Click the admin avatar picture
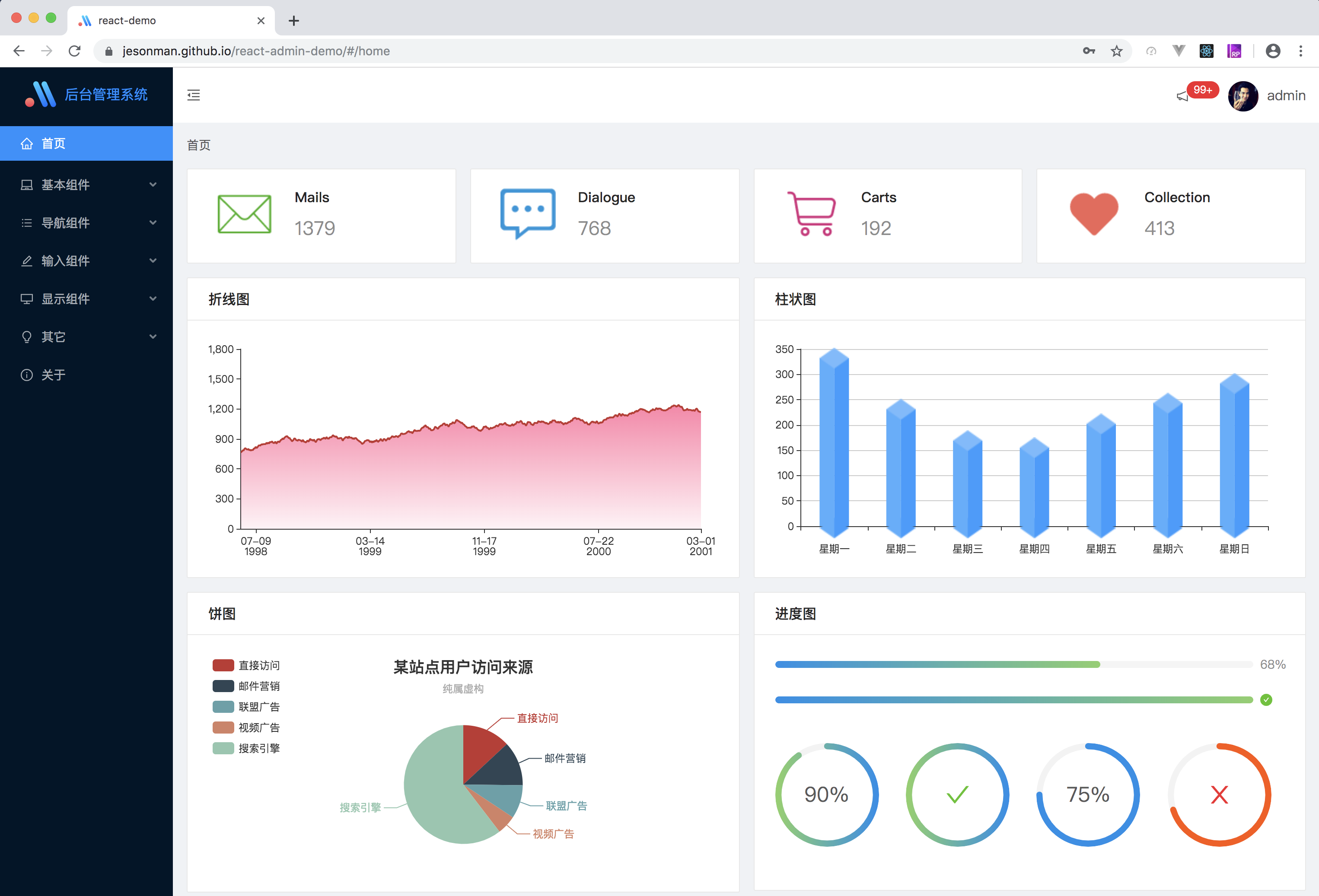 [1243, 96]
